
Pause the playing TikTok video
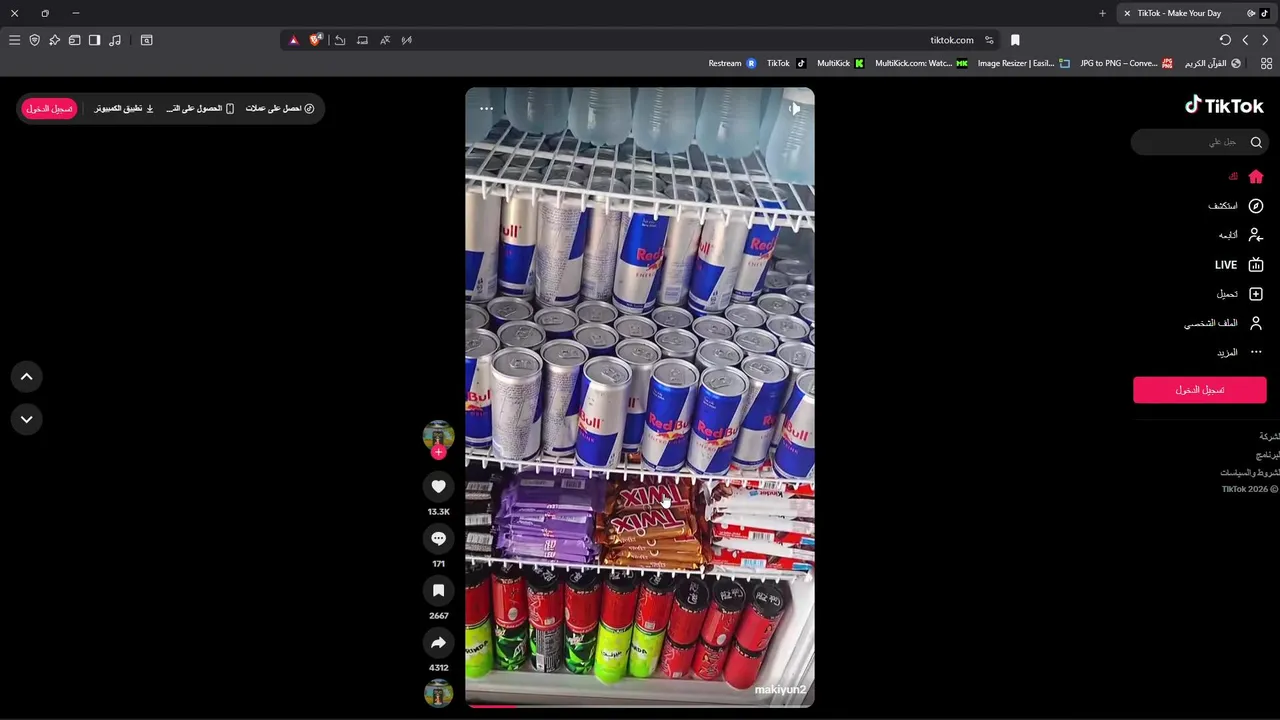640,397
